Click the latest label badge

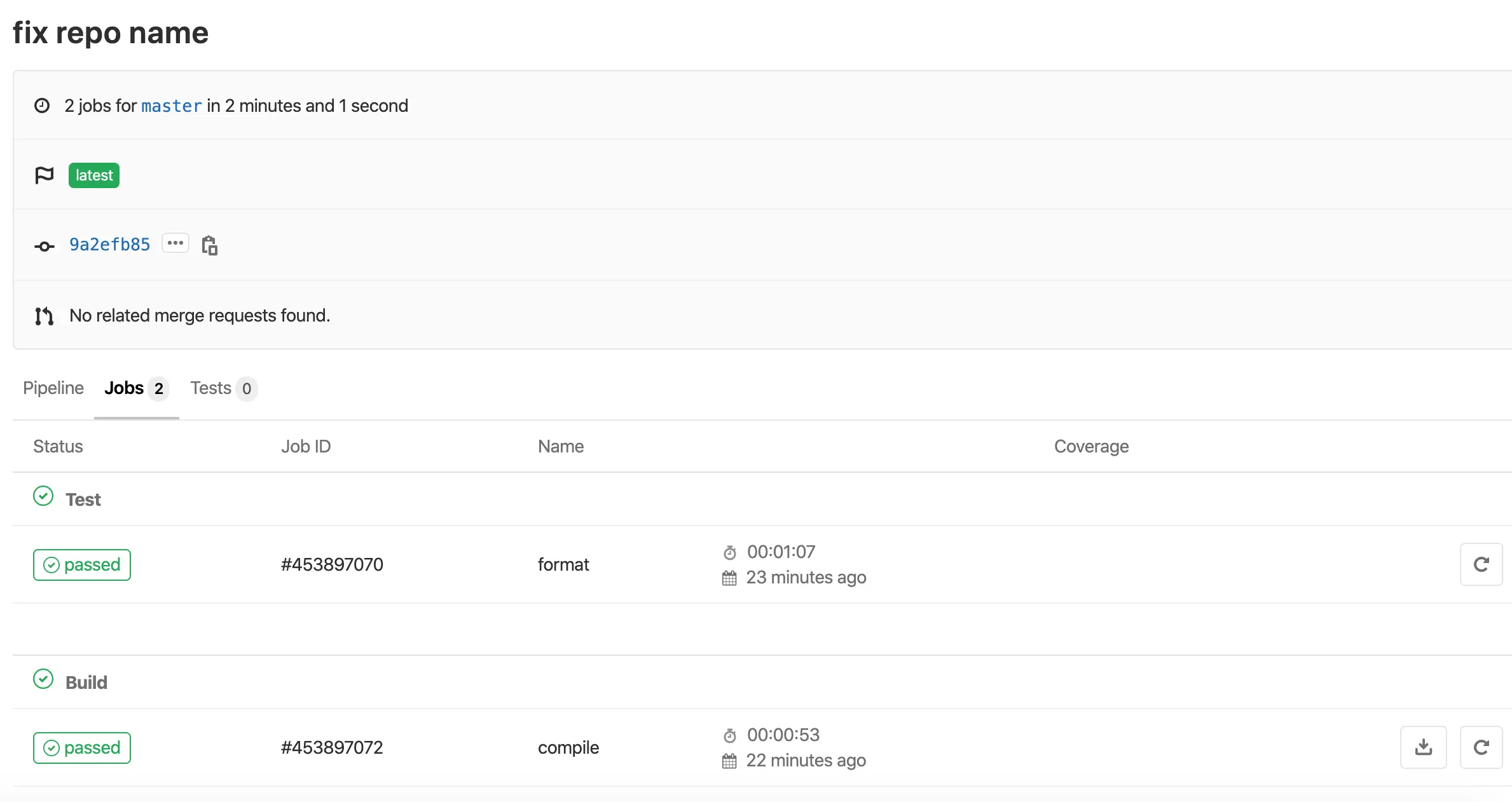click(94, 175)
